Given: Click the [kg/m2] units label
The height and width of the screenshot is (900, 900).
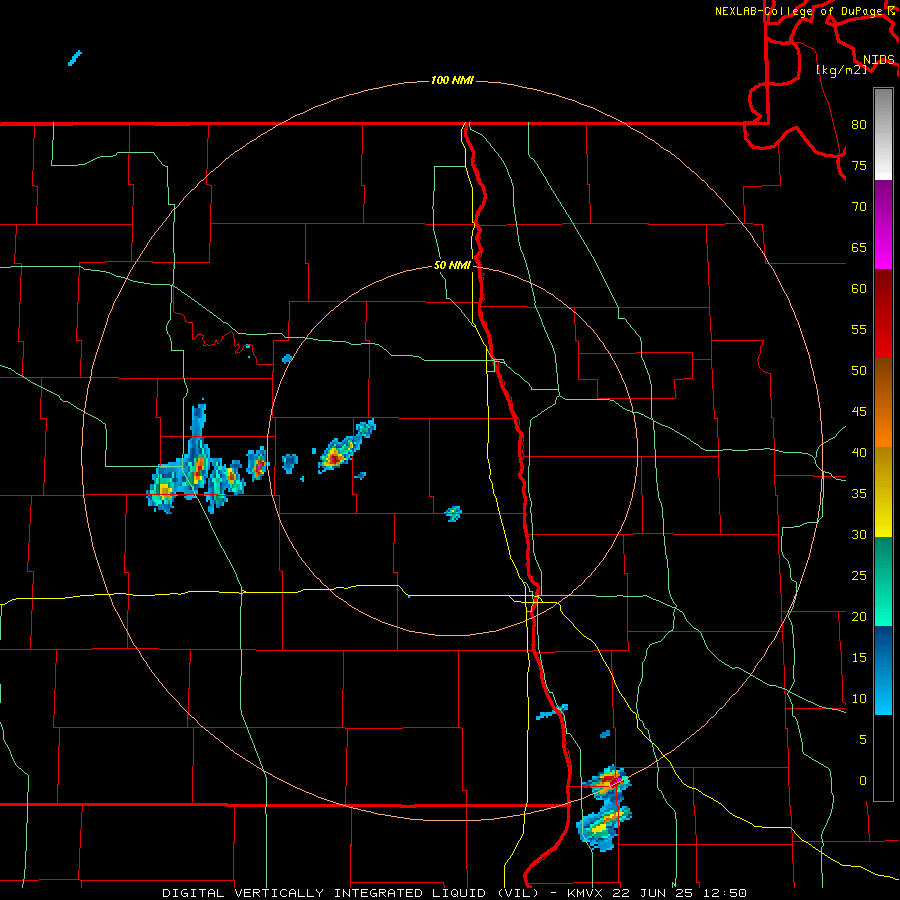Looking at the screenshot, I should pos(841,69).
